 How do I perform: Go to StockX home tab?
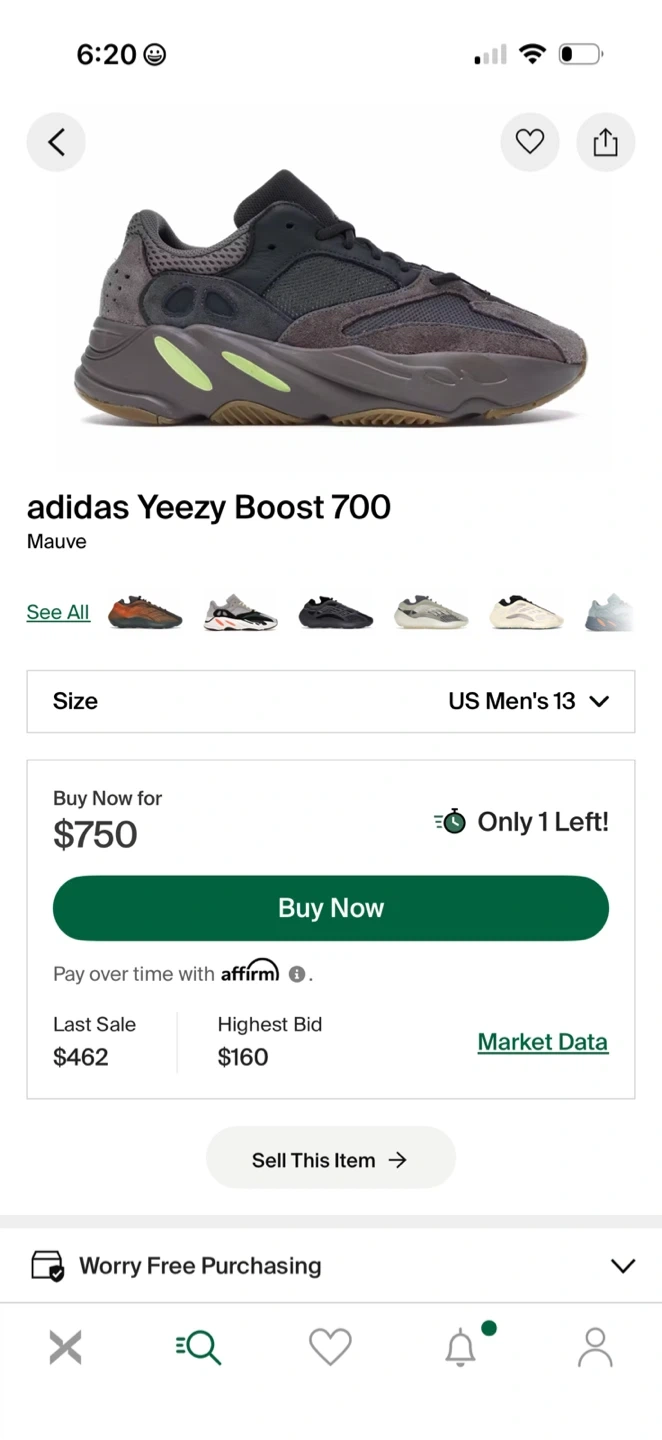(65, 1348)
